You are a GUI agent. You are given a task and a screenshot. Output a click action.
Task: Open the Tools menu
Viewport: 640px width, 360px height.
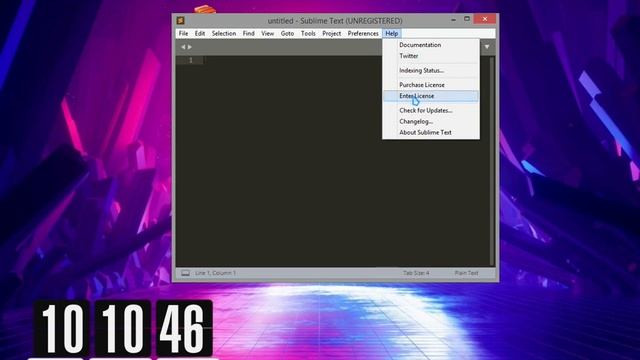(308, 33)
